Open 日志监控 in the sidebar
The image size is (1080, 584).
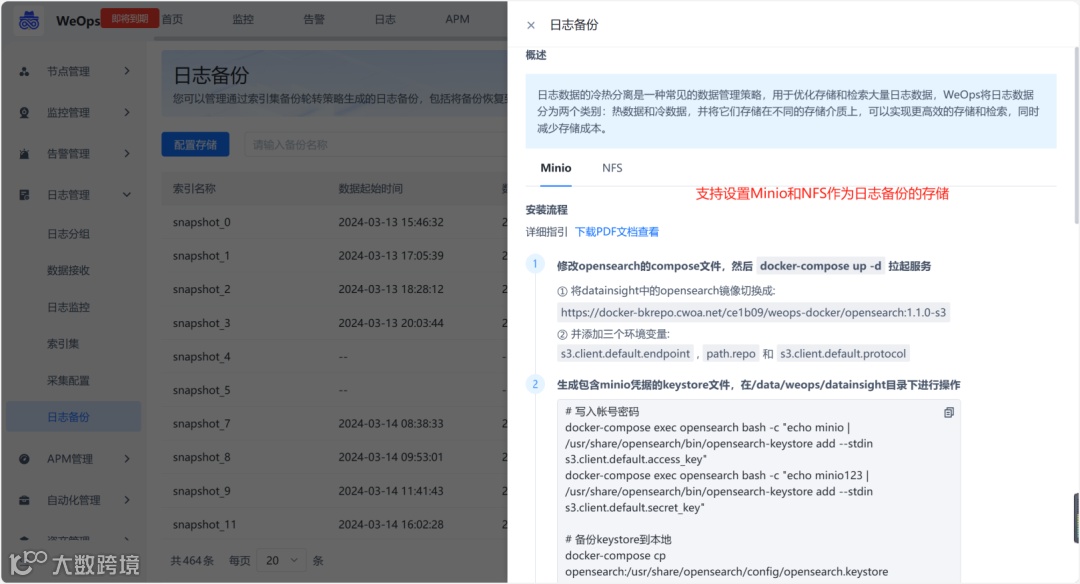pos(68,307)
